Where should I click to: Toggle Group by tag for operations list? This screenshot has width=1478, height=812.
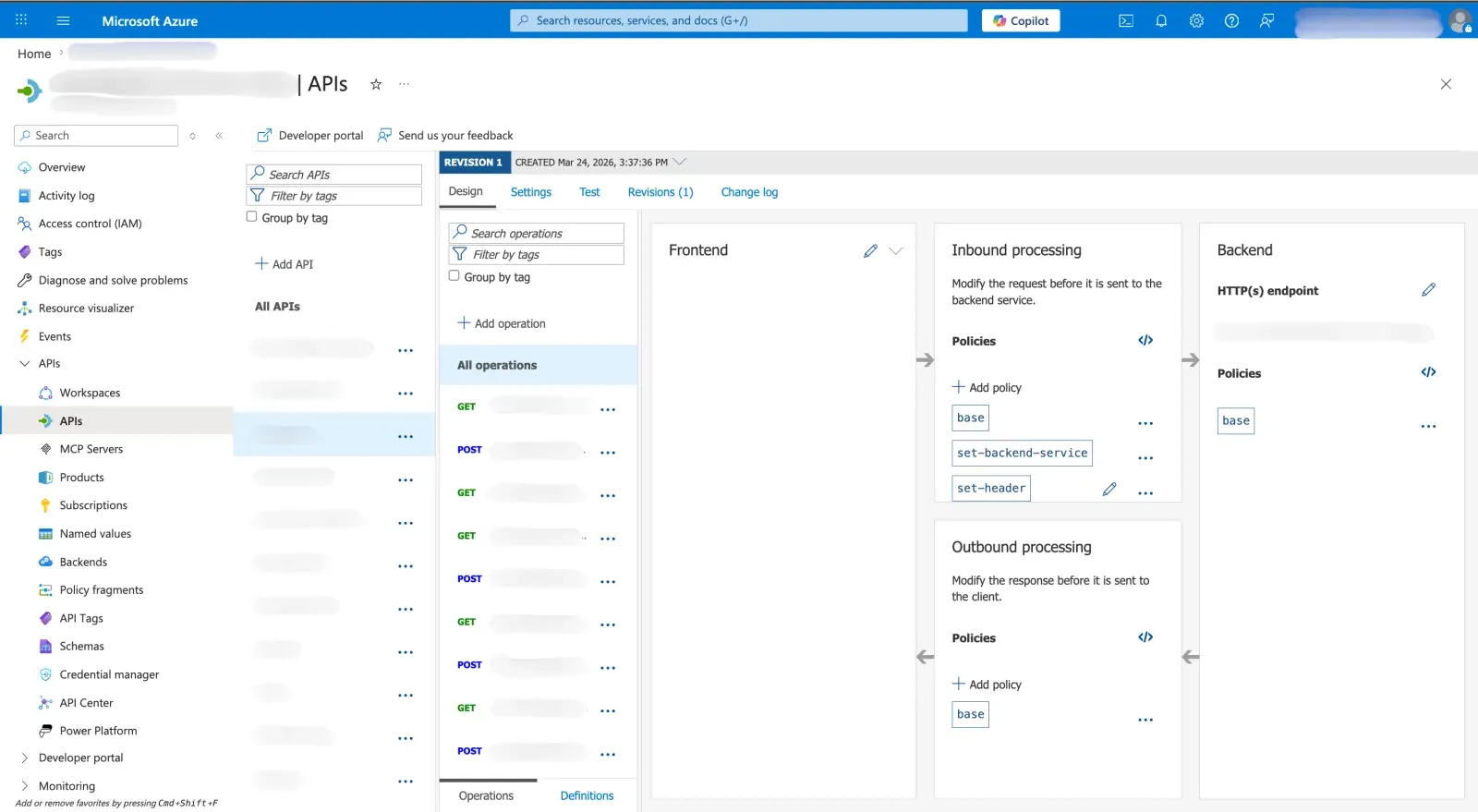click(454, 276)
